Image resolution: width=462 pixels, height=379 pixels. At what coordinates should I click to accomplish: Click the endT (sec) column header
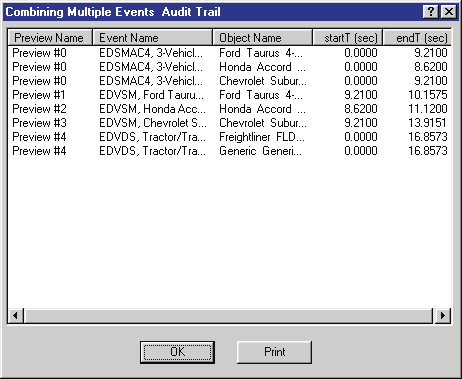coord(417,38)
